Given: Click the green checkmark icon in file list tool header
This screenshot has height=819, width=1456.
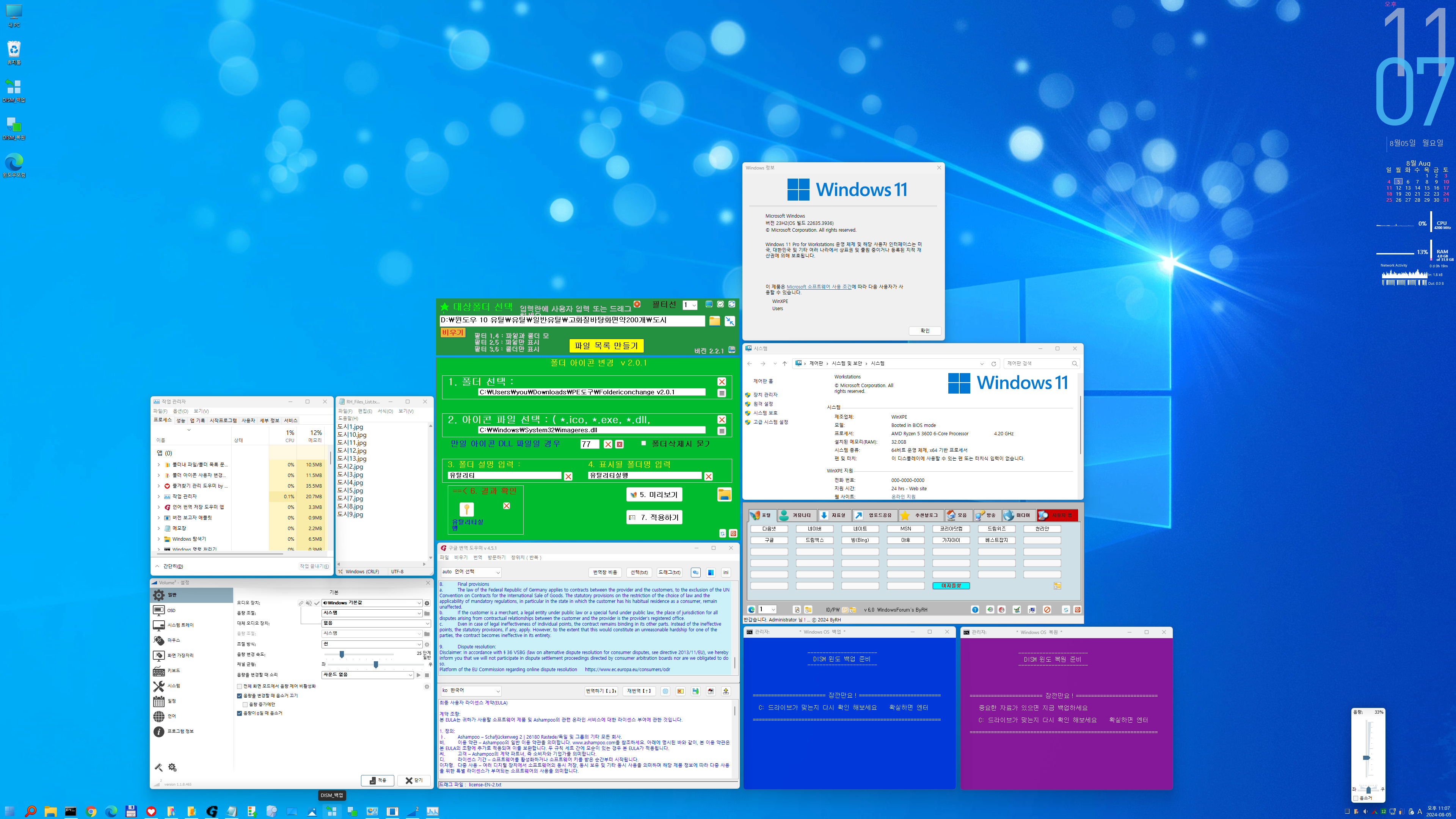Looking at the screenshot, I should 720,304.
